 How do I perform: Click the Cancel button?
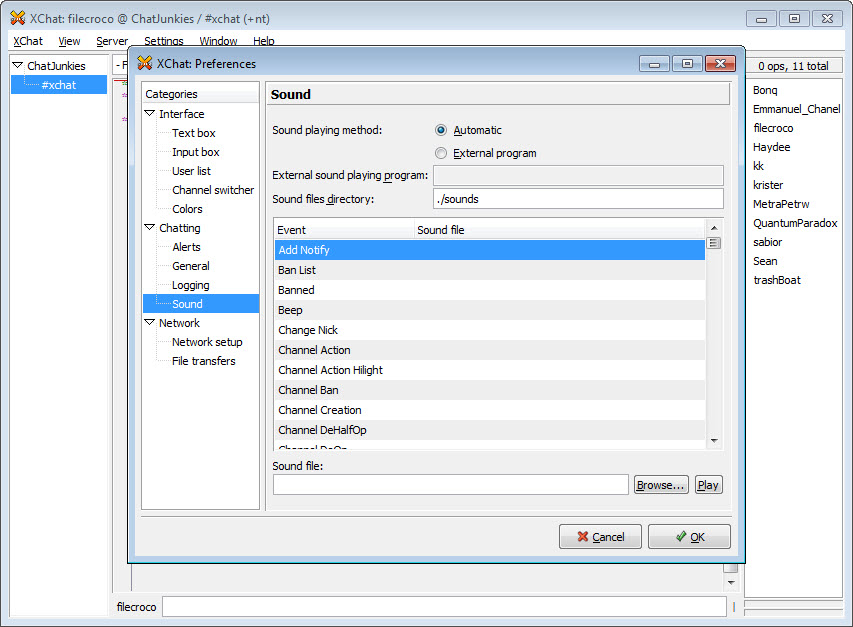click(x=600, y=537)
